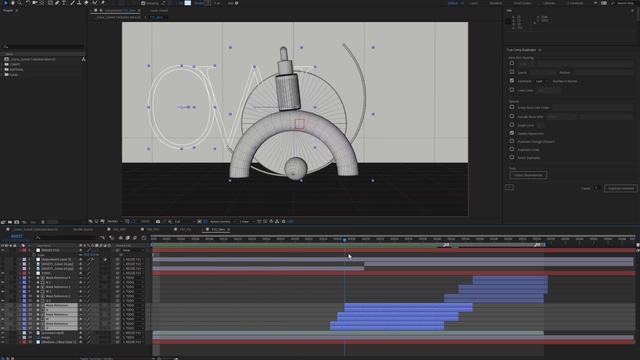The height and width of the screenshot is (360, 640).
Task: Enable the Depth Limit checkbox
Action: click(x=512, y=125)
